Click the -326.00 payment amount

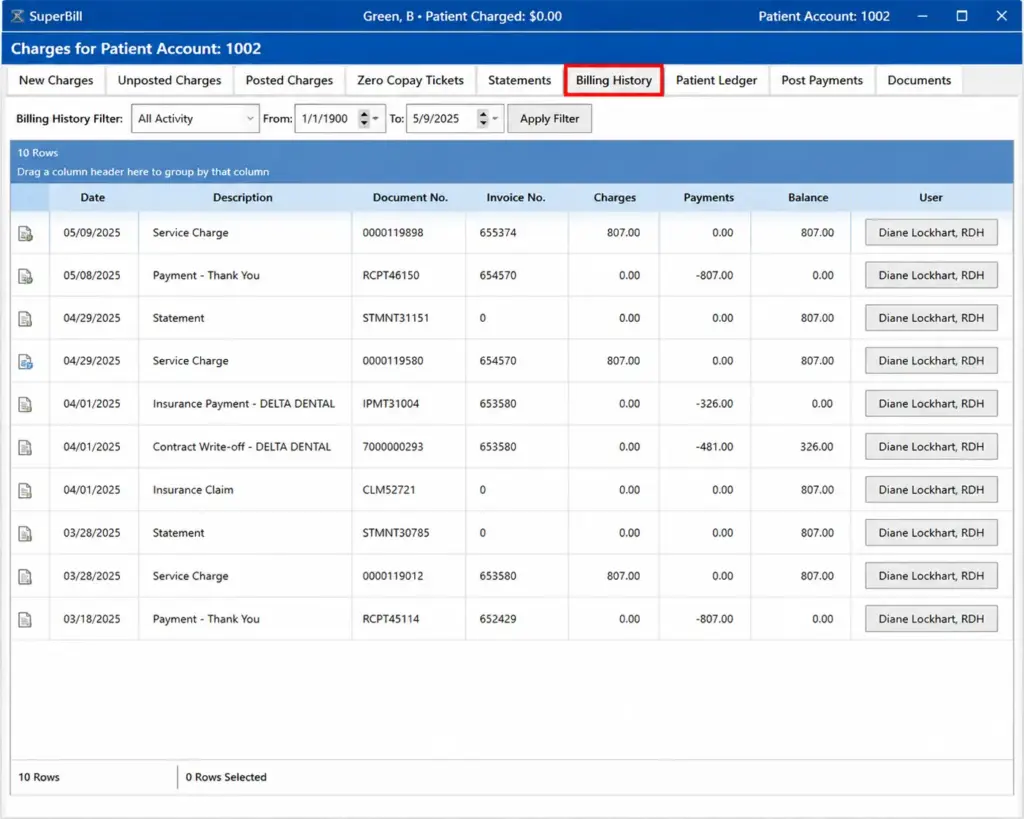(x=714, y=404)
